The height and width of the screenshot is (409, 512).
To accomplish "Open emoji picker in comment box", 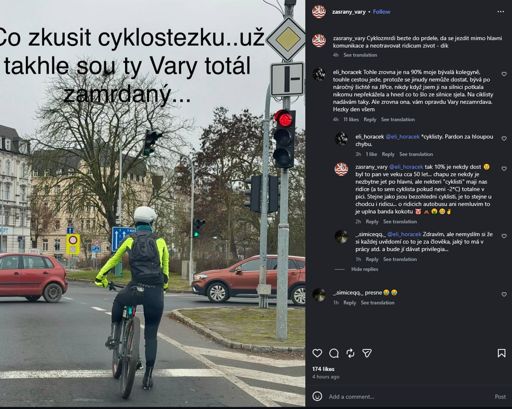I will click(x=317, y=396).
